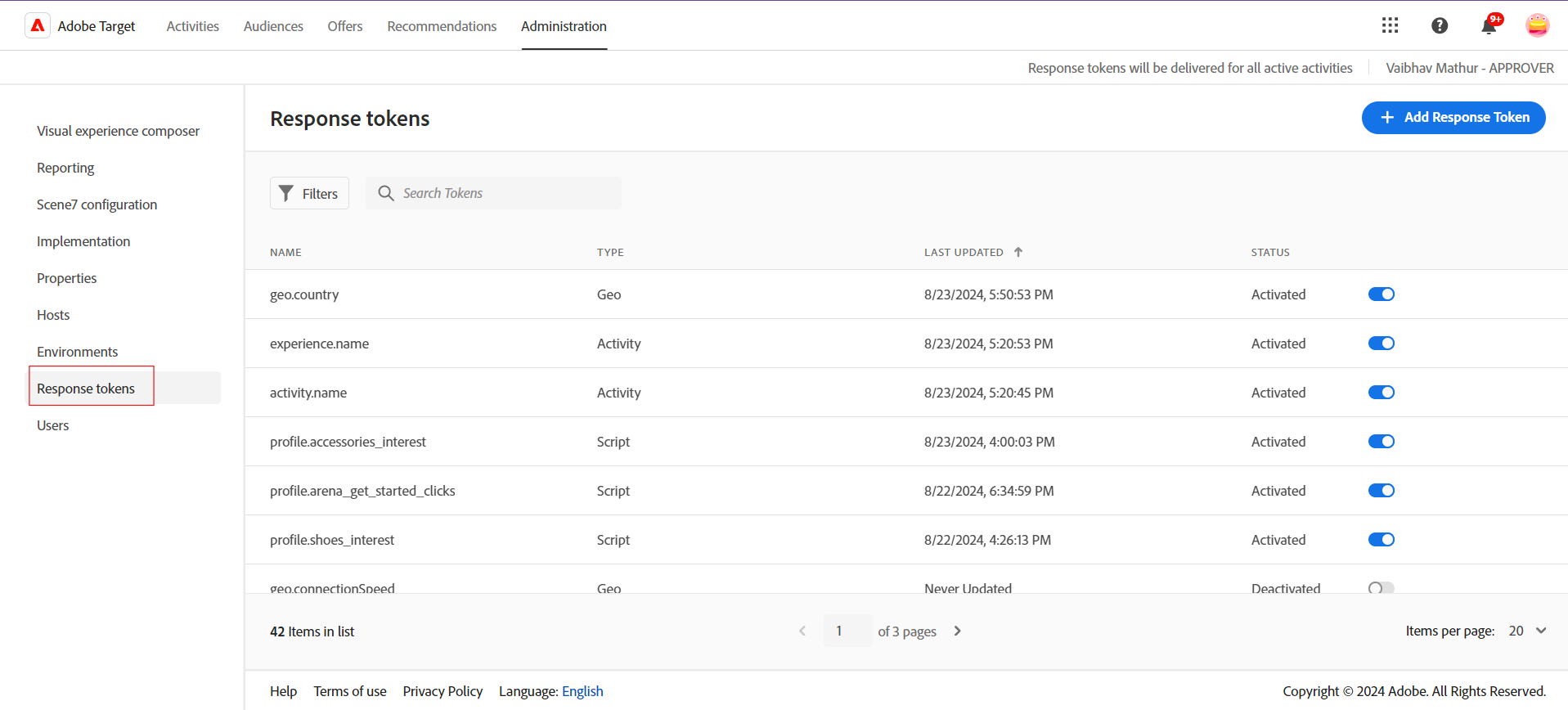The height and width of the screenshot is (710, 1568).
Task: Go to the Hosts page
Action: coord(53,315)
